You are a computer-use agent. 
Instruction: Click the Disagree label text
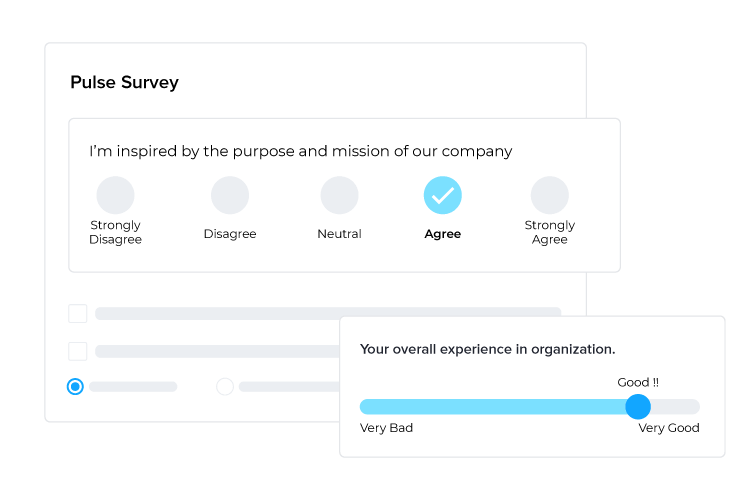(x=230, y=234)
